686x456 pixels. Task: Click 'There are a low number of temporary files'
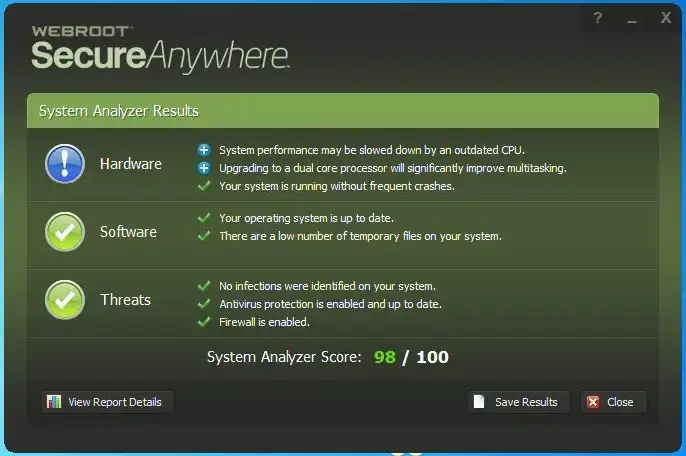360,236
